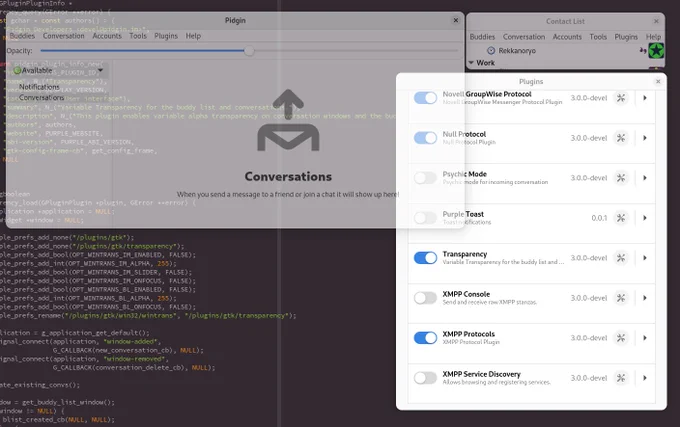The width and height of the screenshot is (680, 427).
Task: Open settings for XMPP Protocols plugin
Action: (621, 338)
